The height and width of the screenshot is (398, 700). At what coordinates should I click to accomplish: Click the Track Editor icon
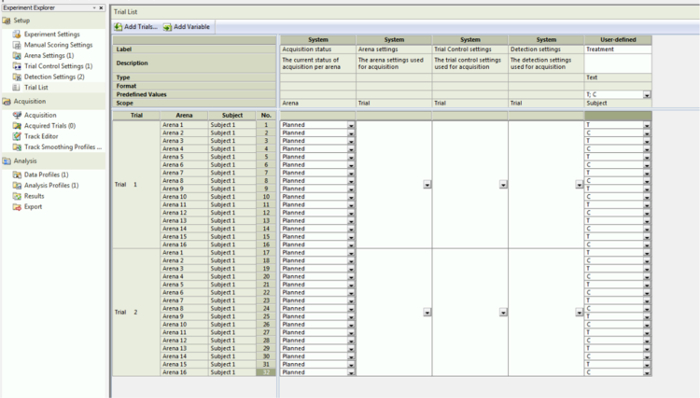click(x=17, y=136)
